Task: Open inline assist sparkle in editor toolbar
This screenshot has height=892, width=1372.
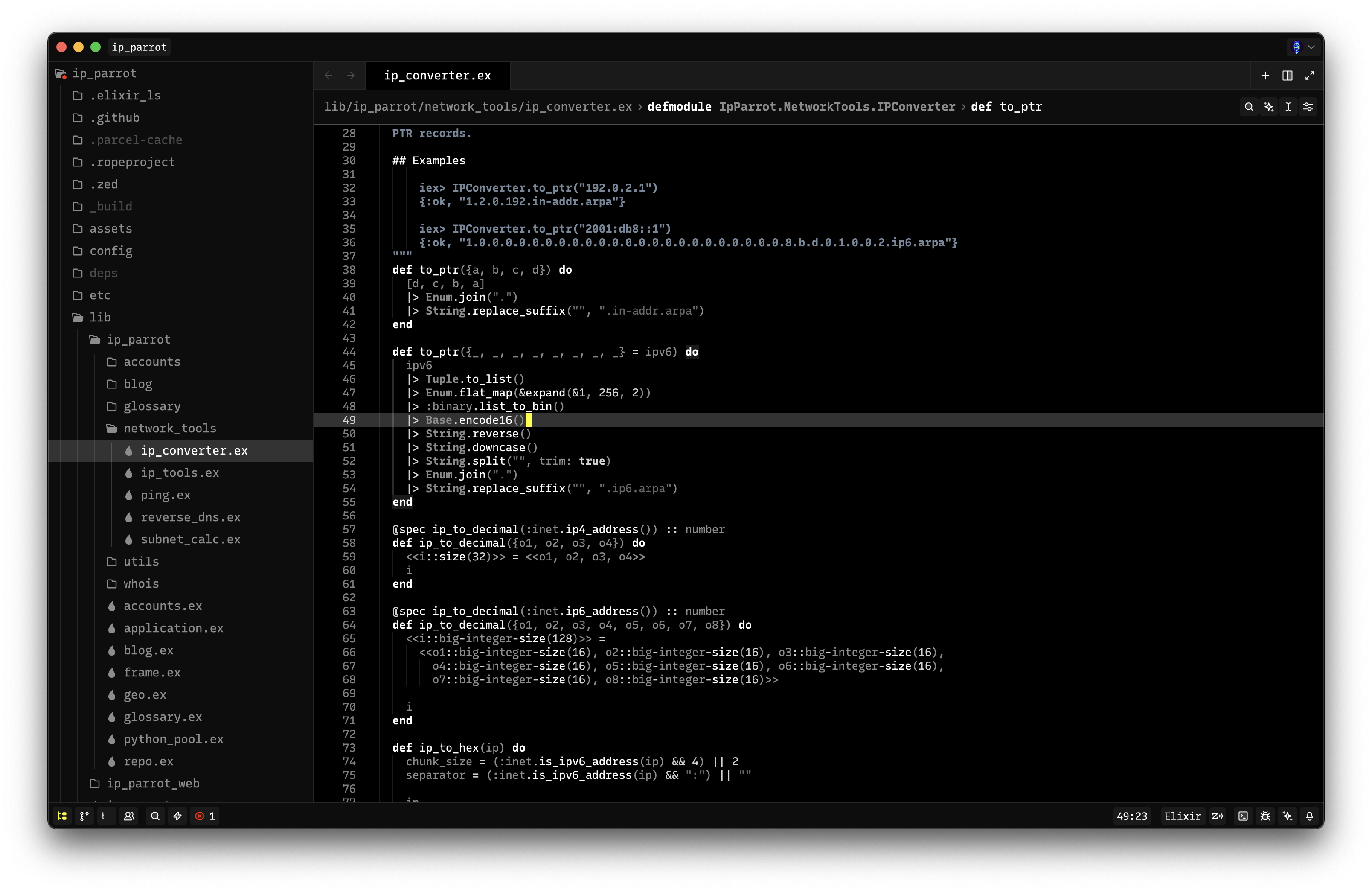Action: tap(1269, 107)
